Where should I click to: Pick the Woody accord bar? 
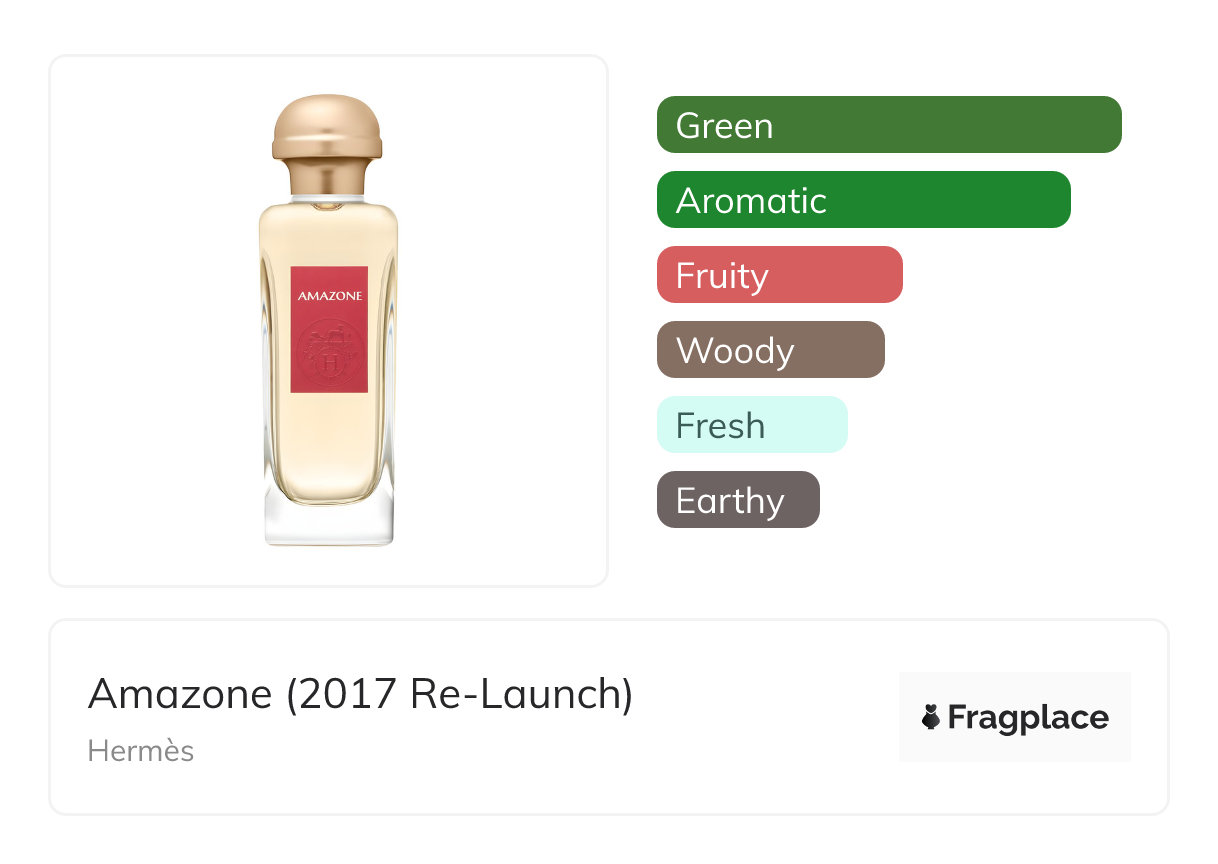[x=770, y=350]
